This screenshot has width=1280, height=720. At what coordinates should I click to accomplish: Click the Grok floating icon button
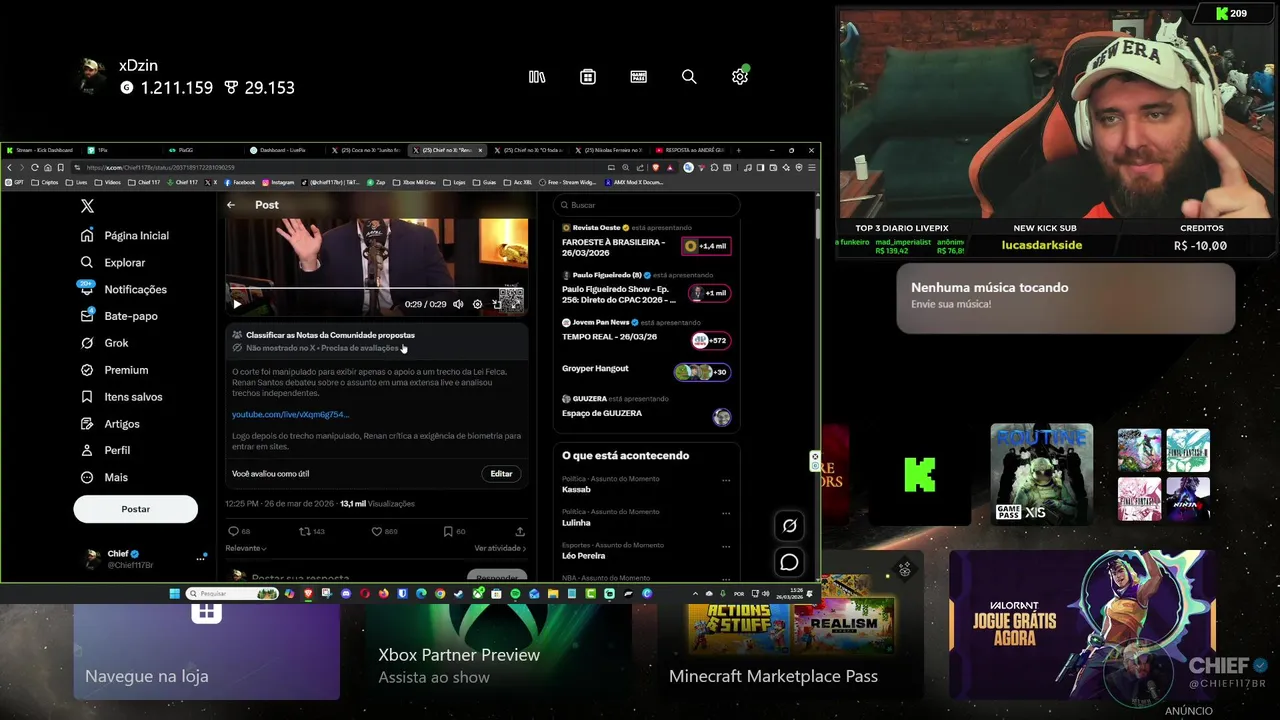(789, 526)
